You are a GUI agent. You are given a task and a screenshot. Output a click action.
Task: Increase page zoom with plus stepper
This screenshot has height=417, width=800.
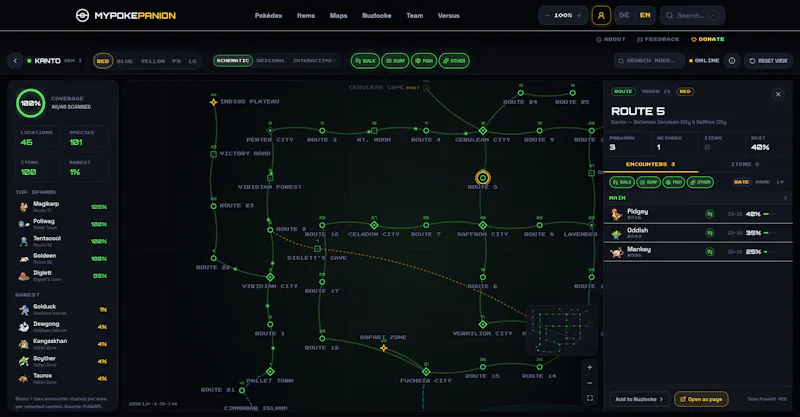tap(579, 16)
